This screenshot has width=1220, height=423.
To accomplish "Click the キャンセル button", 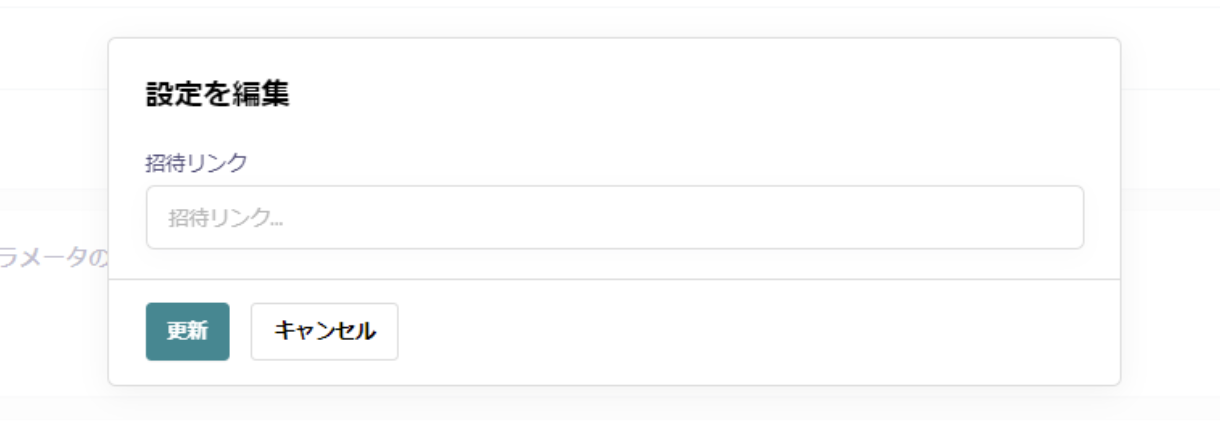I will (x=324, y=331).
